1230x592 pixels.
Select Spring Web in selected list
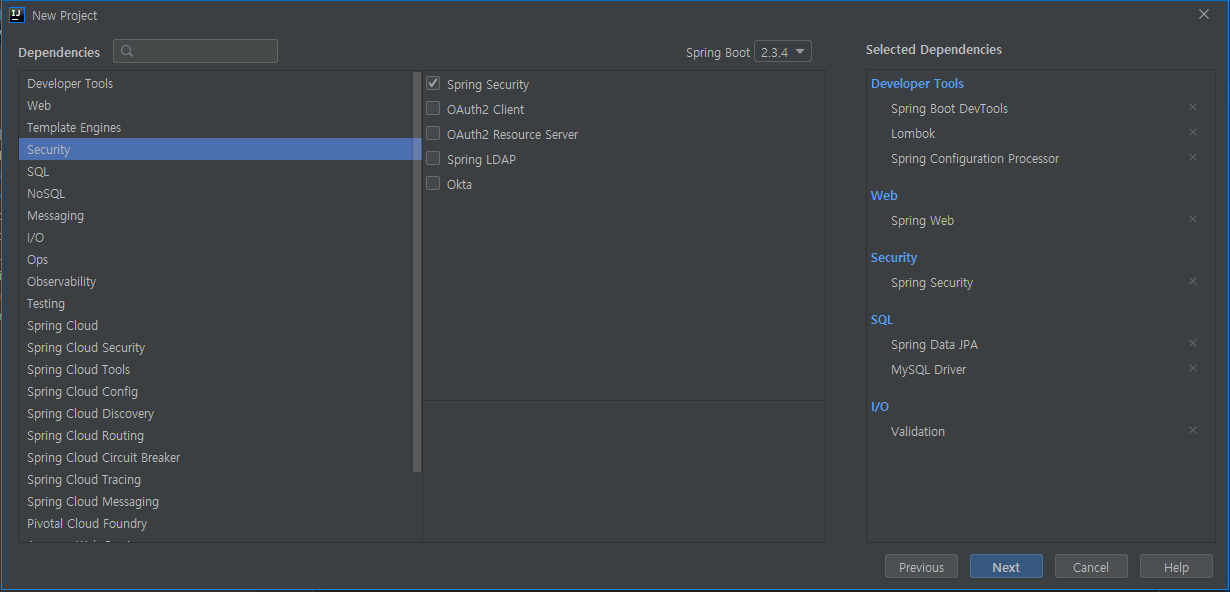point(922,221)
